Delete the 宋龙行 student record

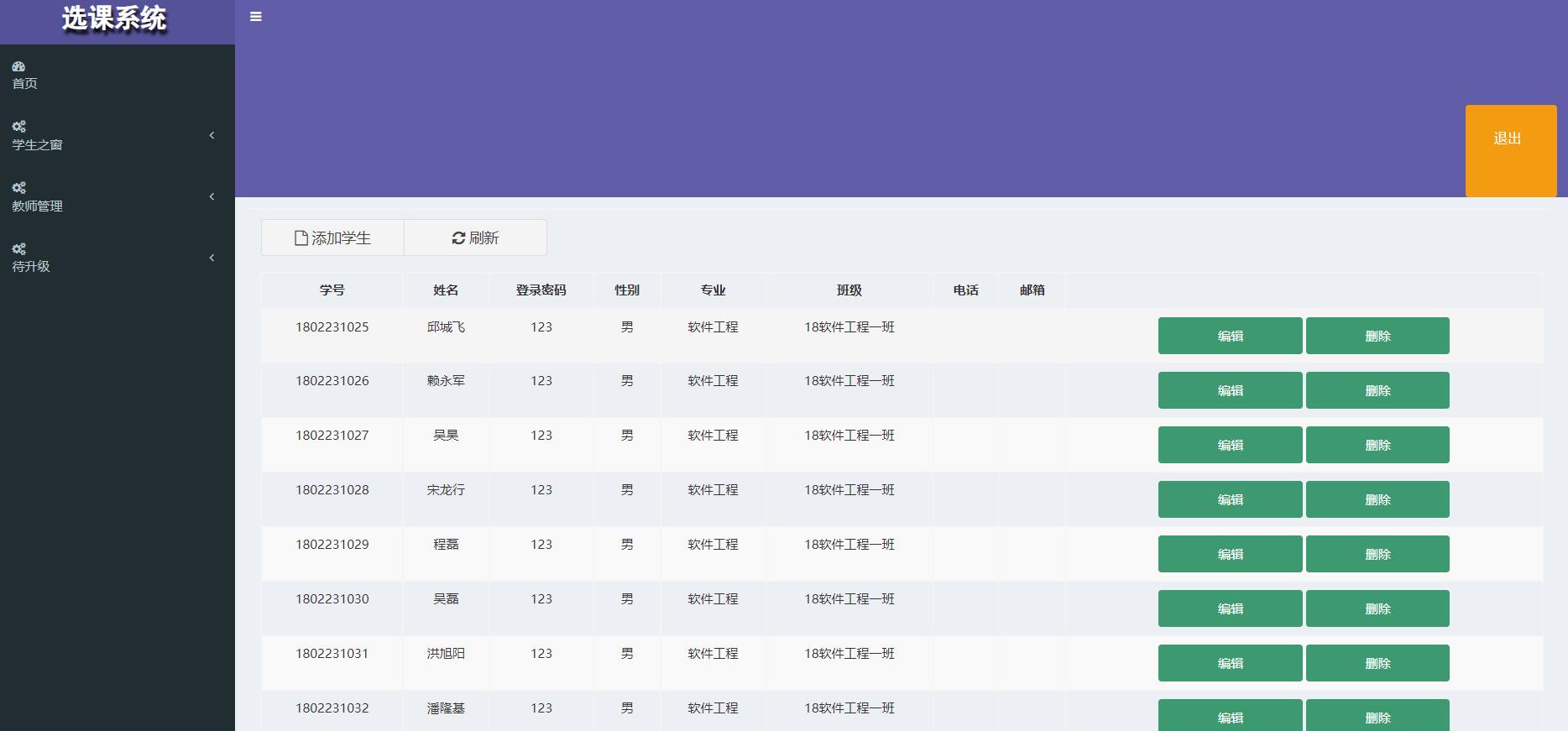click(x=1377, y=499)
